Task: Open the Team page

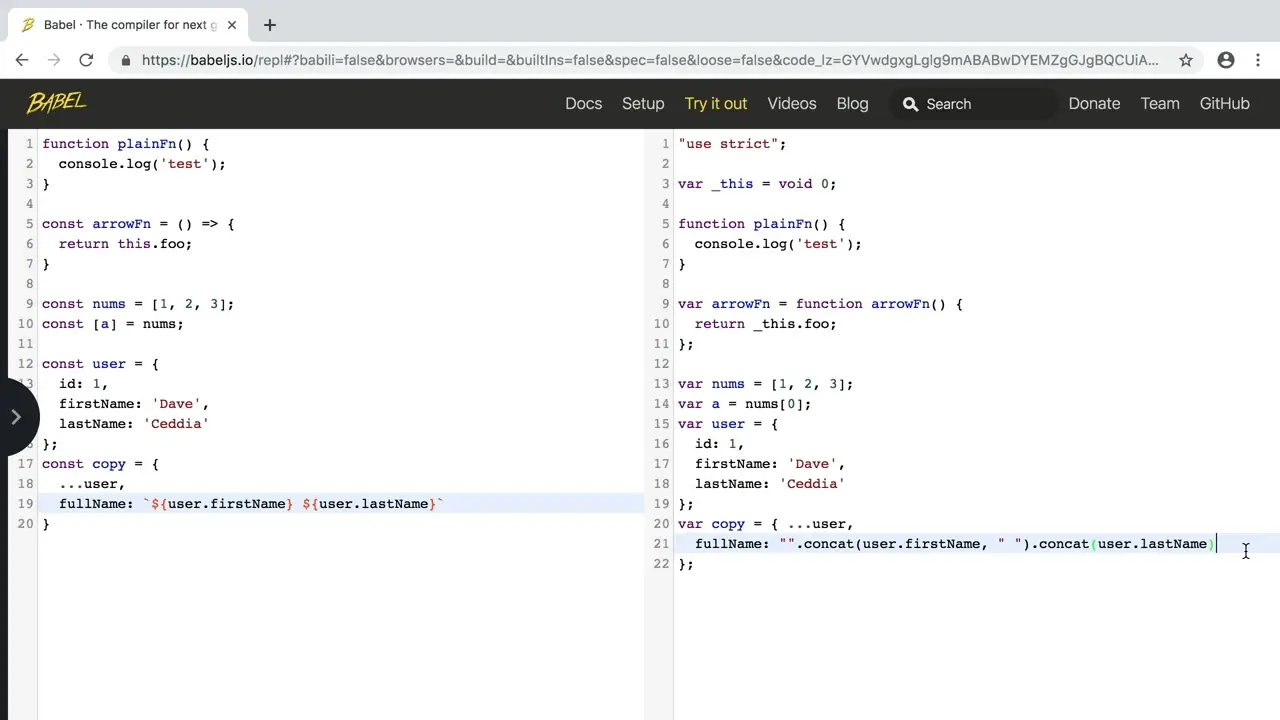Action: (1160, 103)
